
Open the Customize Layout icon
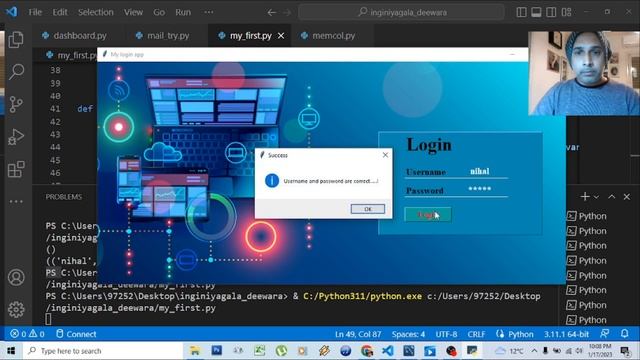click(x=566, y=12)
